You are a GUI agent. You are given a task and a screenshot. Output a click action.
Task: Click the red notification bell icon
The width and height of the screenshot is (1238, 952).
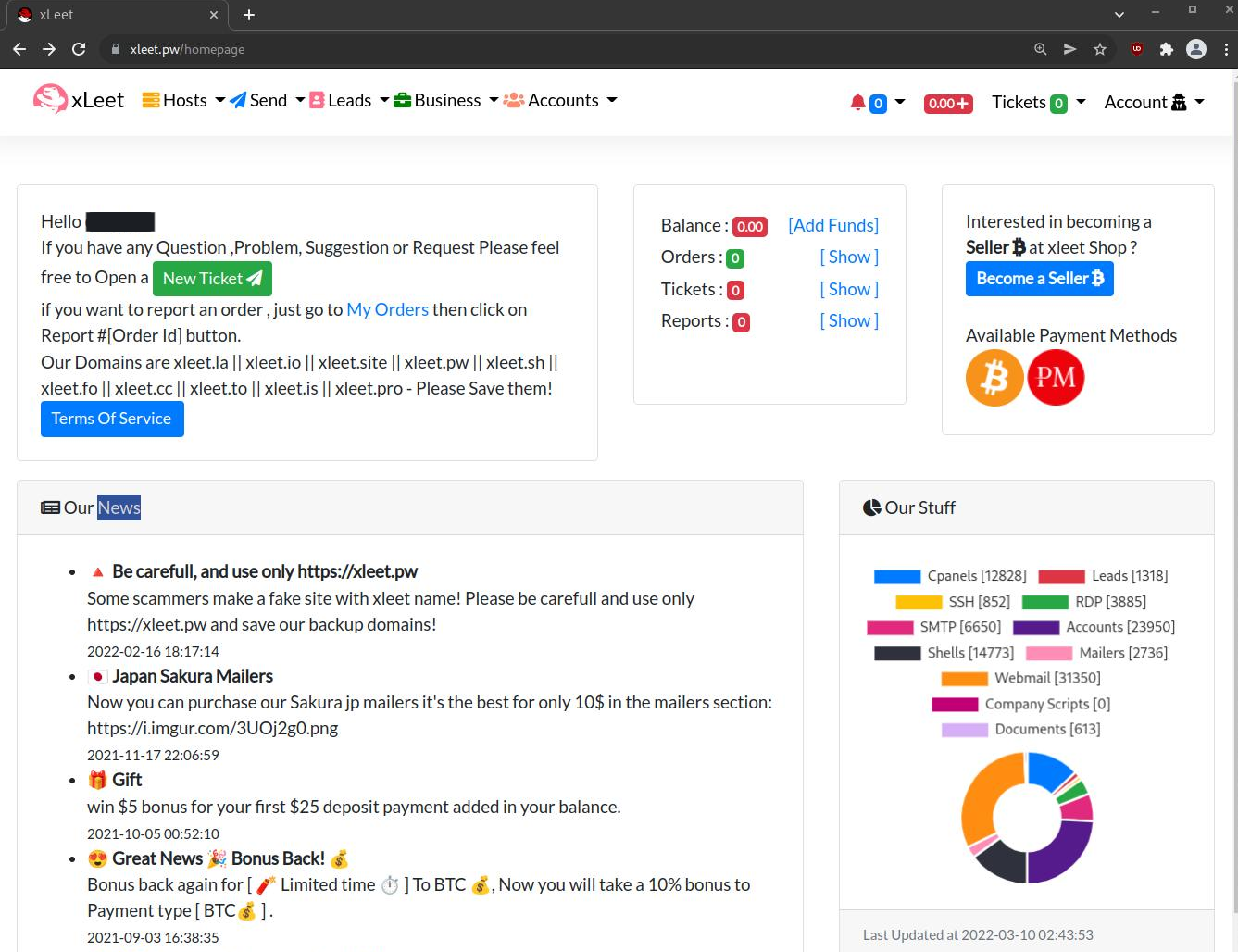coord(857,102)
